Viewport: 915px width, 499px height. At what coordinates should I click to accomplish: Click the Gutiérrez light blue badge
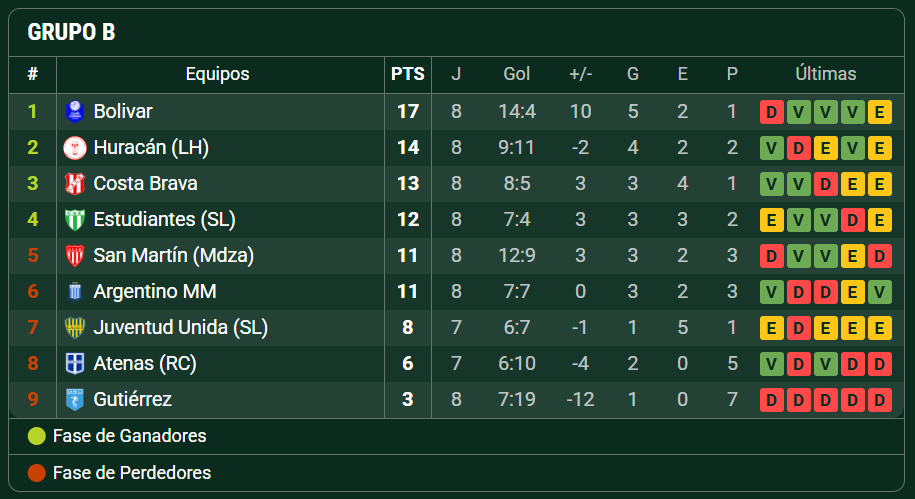[x=75, y=400]
